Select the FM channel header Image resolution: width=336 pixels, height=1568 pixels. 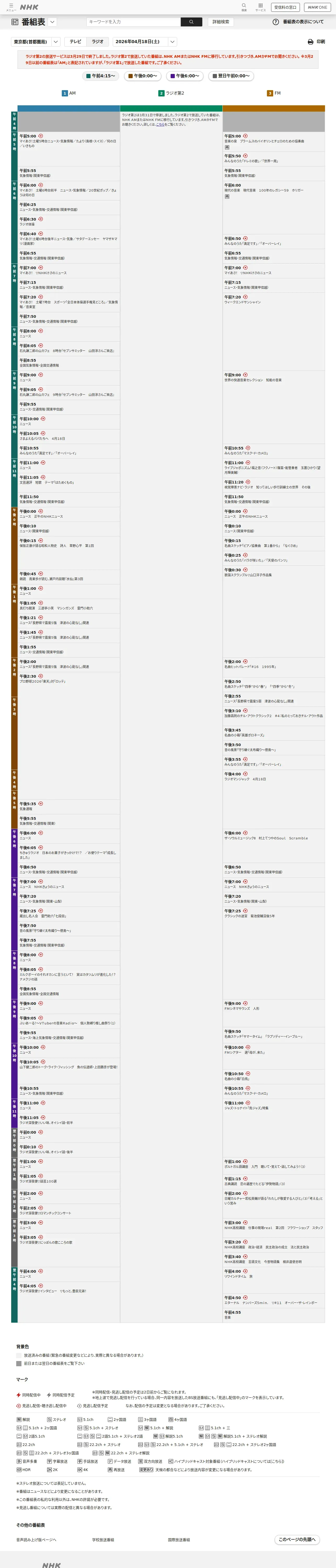pyautogui.click(x=274, y=93)
